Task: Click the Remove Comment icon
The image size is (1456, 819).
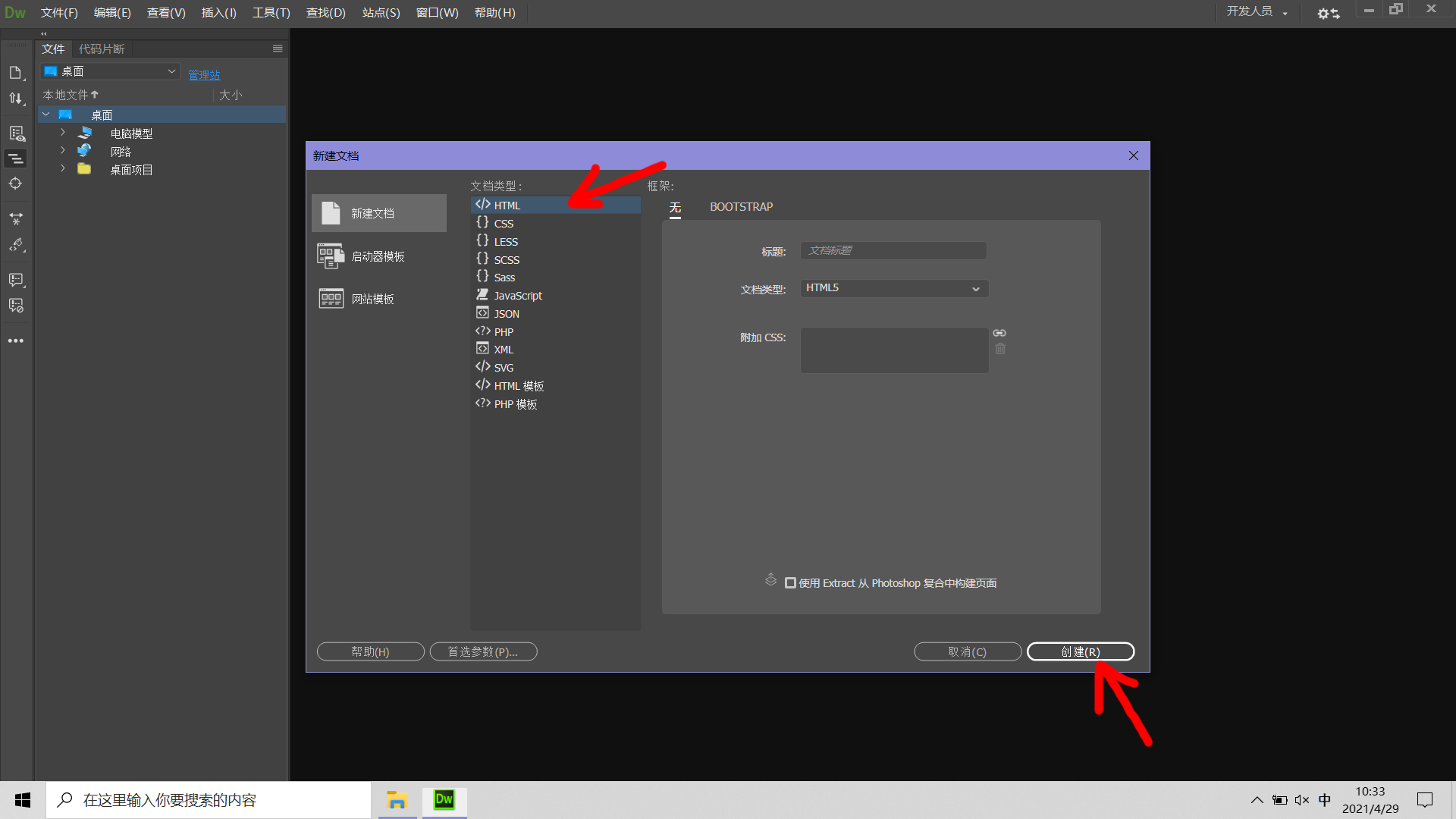Action: (15, 306)
